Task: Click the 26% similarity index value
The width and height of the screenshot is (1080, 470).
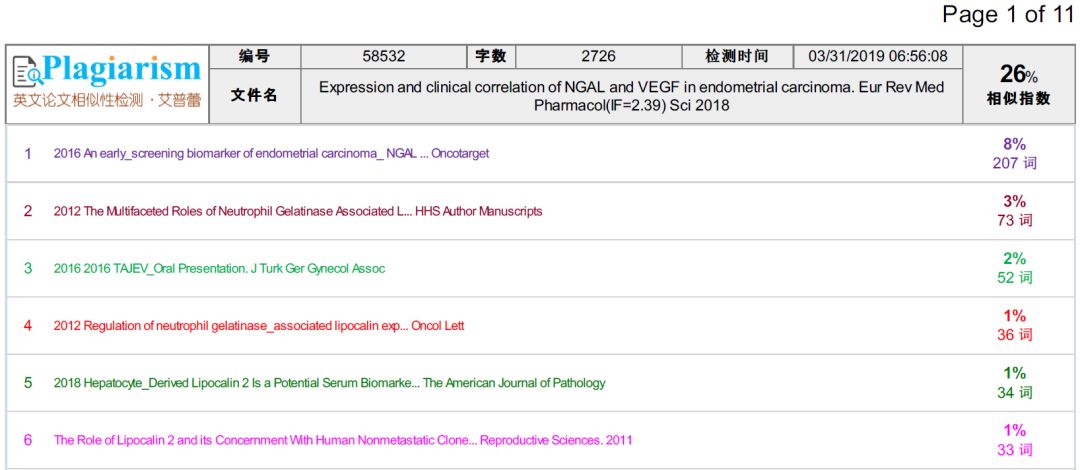Action: click(1018, 74)
